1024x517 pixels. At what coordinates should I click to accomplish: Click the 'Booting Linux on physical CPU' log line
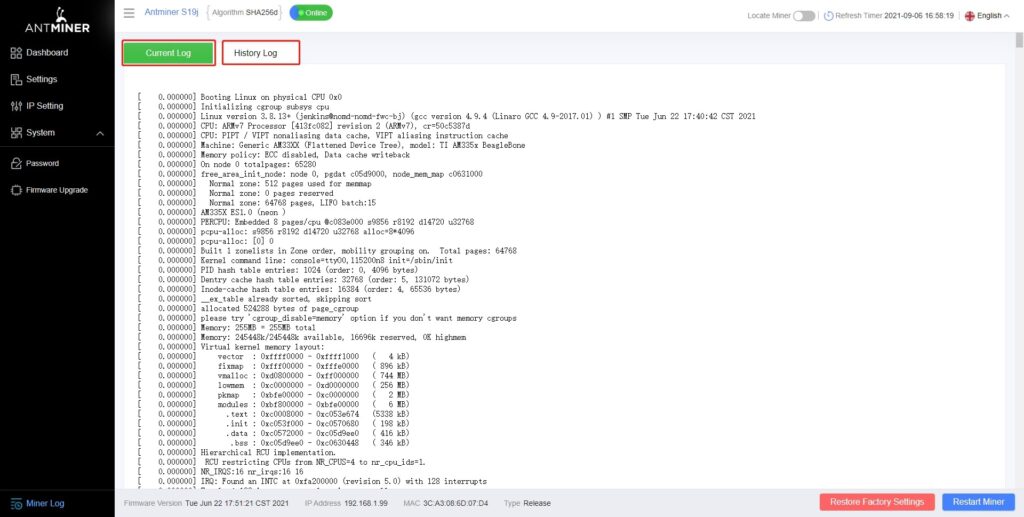tap(240, 97)
